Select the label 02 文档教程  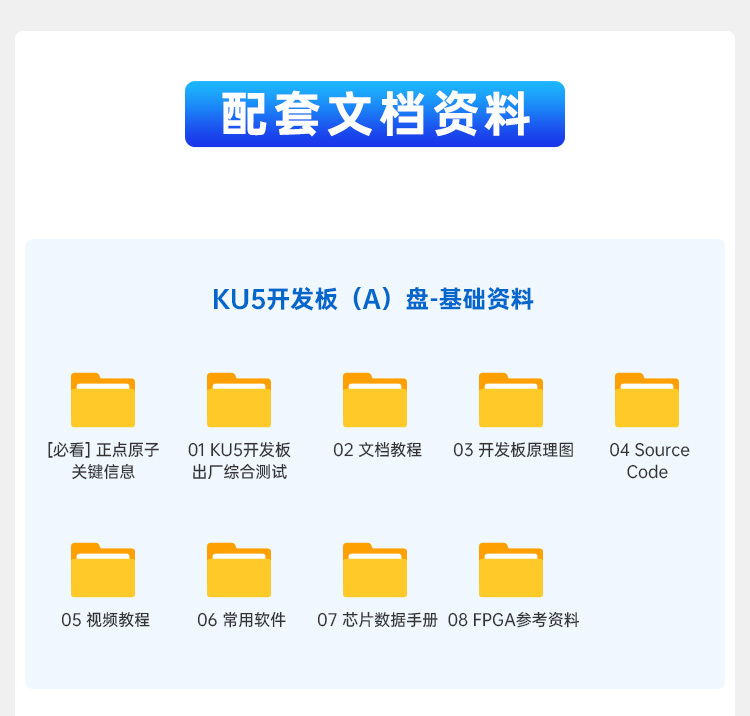point(377,450)
